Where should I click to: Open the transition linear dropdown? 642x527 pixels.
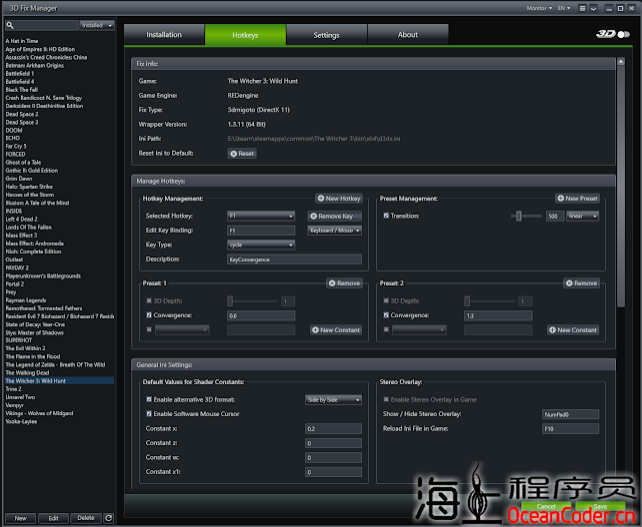pyautogui.click(x=583, y=216)
